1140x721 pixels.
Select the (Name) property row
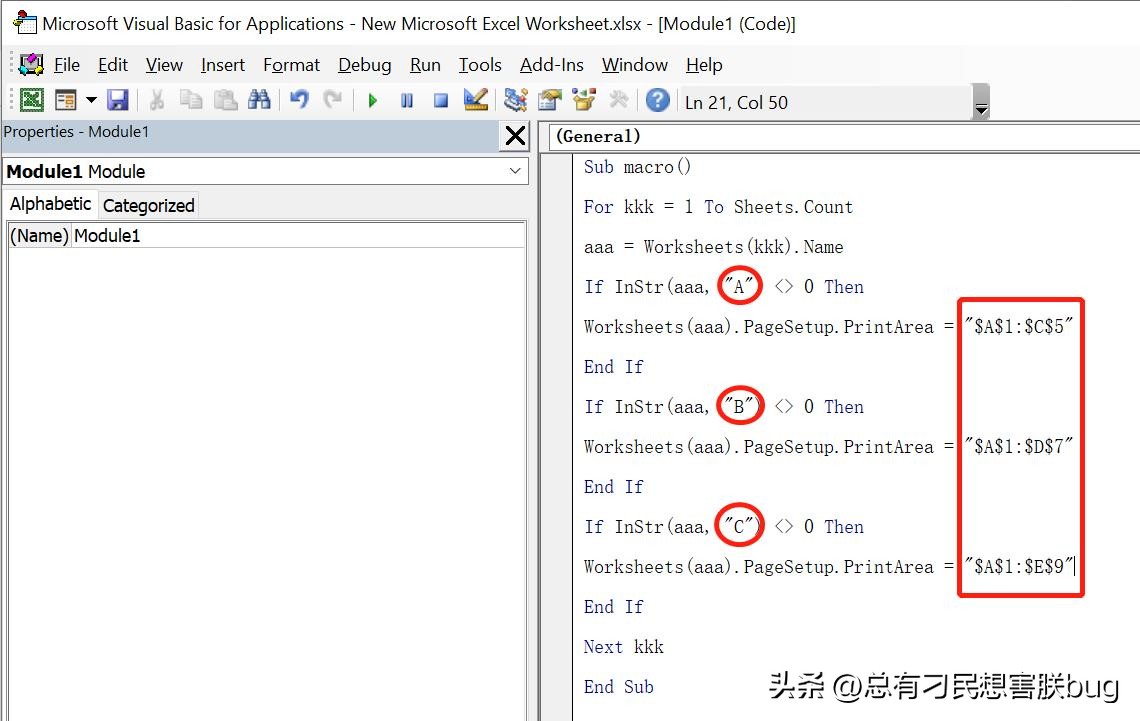point(267,235)
